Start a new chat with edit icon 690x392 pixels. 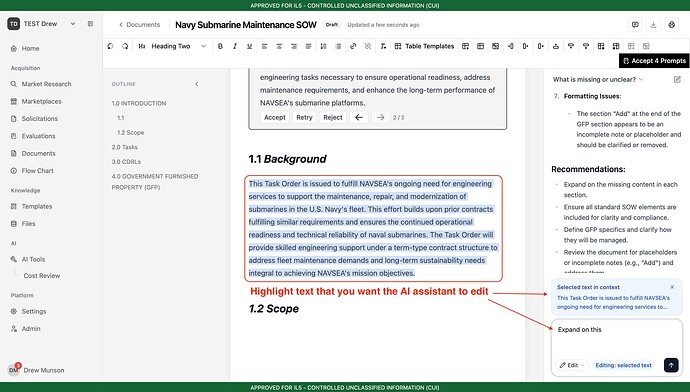(x=677, y=79)
